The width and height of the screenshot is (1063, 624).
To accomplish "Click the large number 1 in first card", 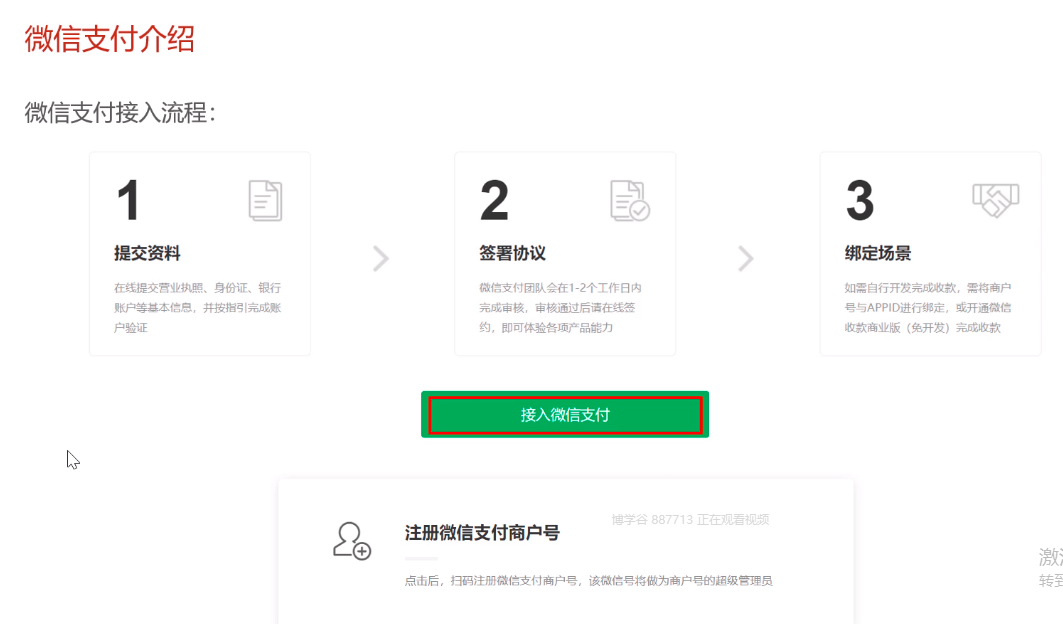I will [128, 200].
